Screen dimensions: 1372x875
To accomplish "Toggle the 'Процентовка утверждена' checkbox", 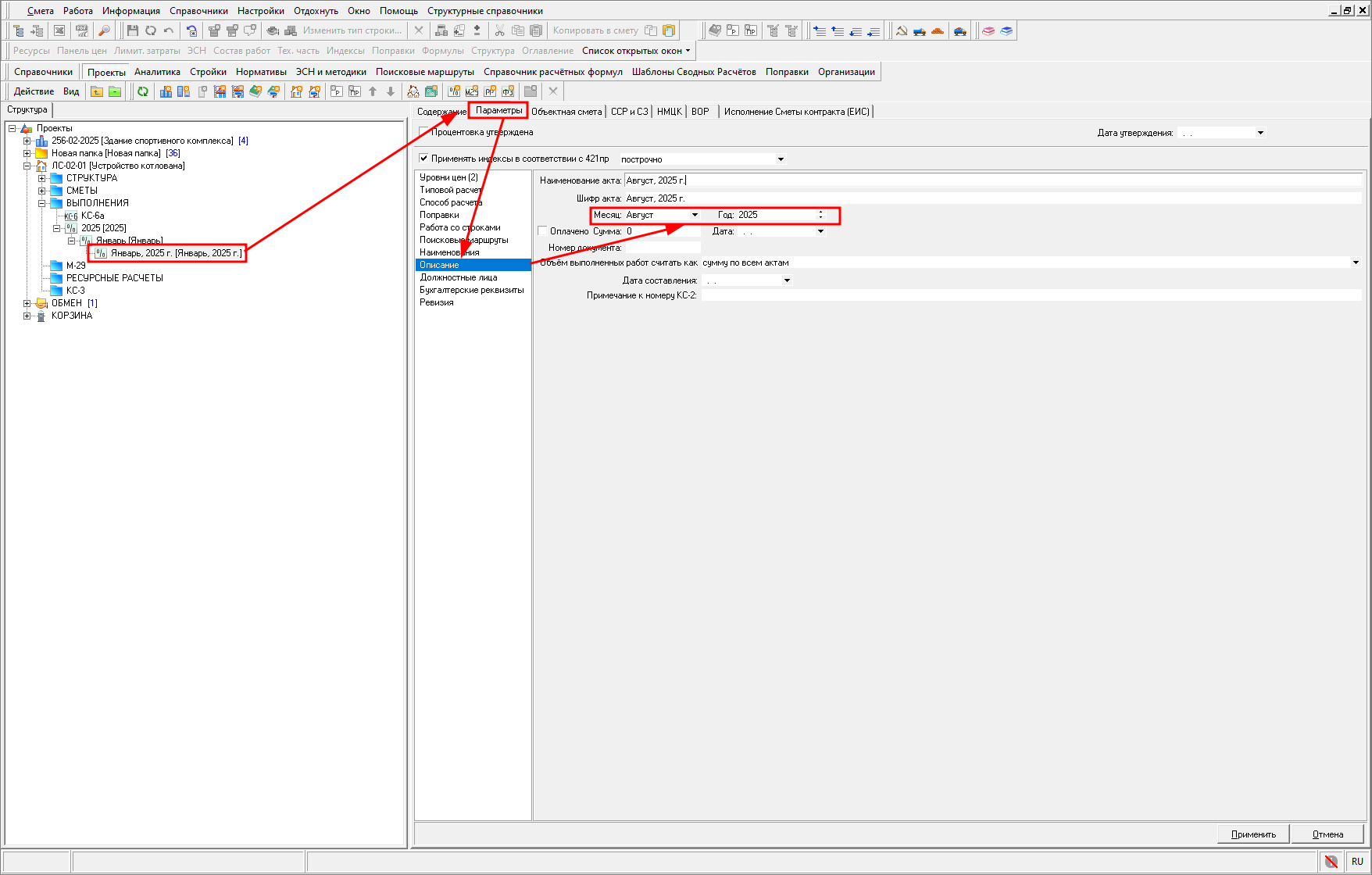I will [x=423, y=132].
